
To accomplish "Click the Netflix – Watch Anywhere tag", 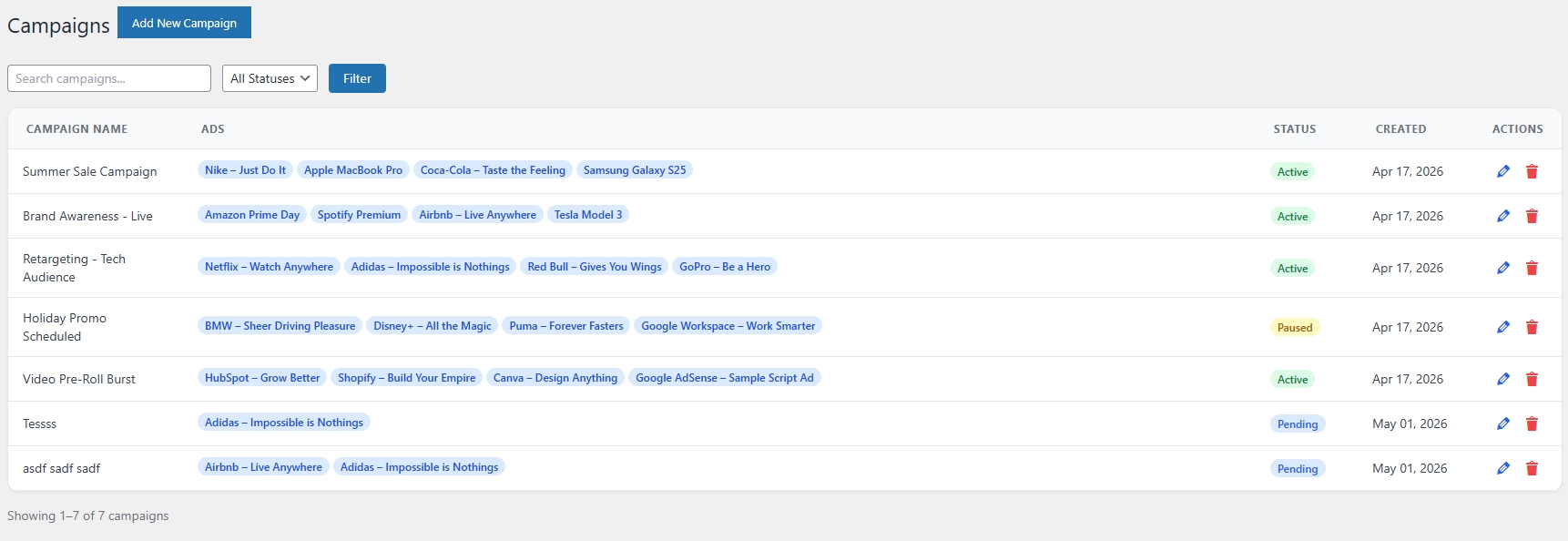I will coord(269,267).
